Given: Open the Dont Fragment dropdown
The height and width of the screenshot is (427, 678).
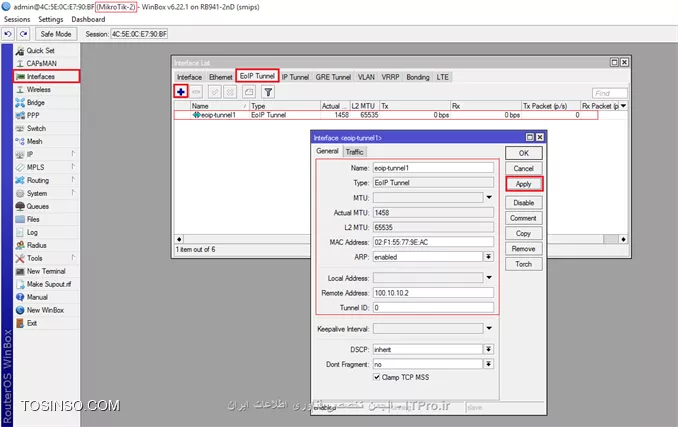Looking at the screenshot, I should click(489, 364).
